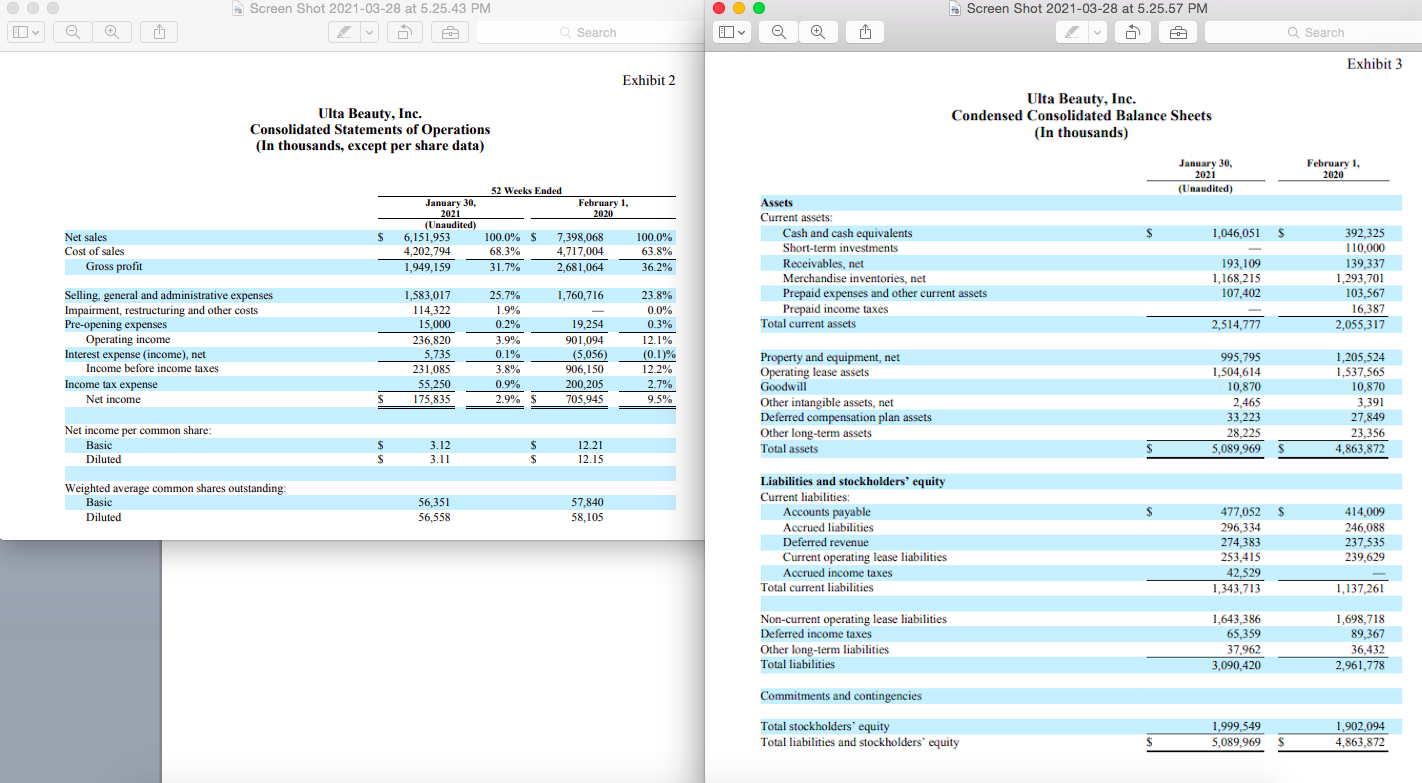Click the gross profit value 1,949,159
Image resolution: width=1422 pixels, height=783 pixels.
427,267
